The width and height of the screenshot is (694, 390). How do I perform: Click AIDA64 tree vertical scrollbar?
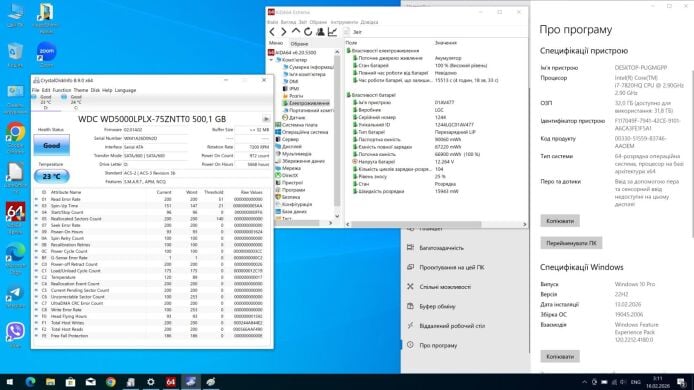pos(337,133)
